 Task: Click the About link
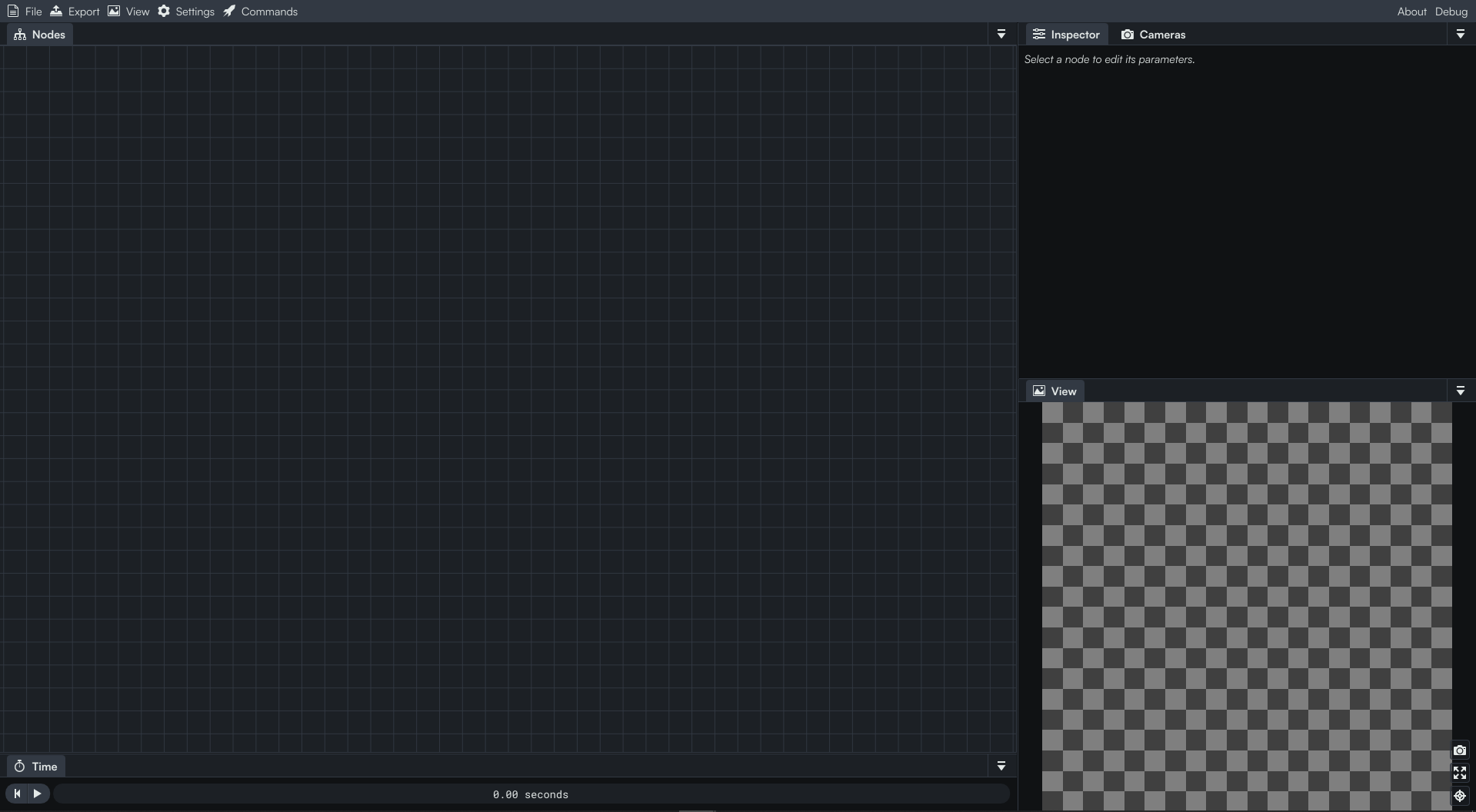point(1411,12)
